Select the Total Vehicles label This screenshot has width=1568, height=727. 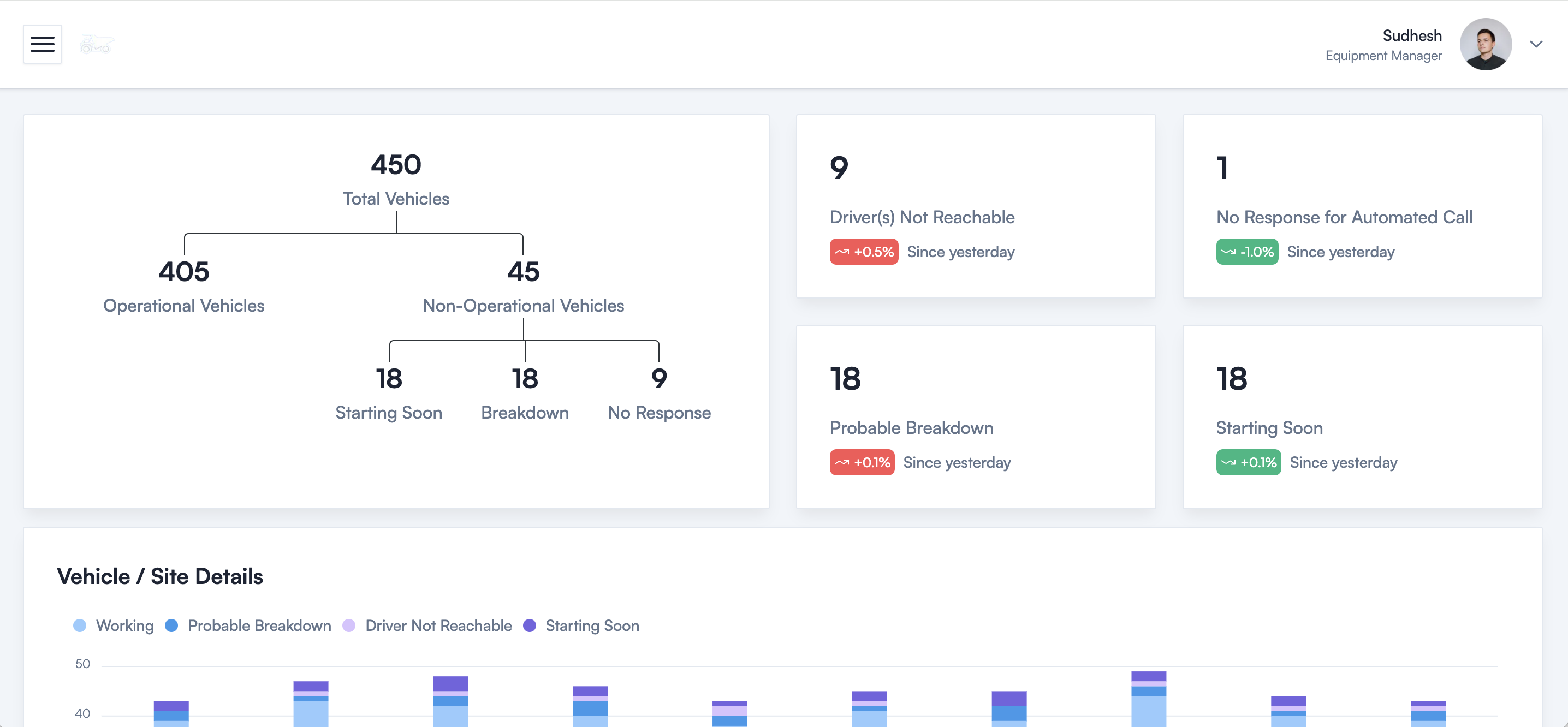(x=396, y=199)
